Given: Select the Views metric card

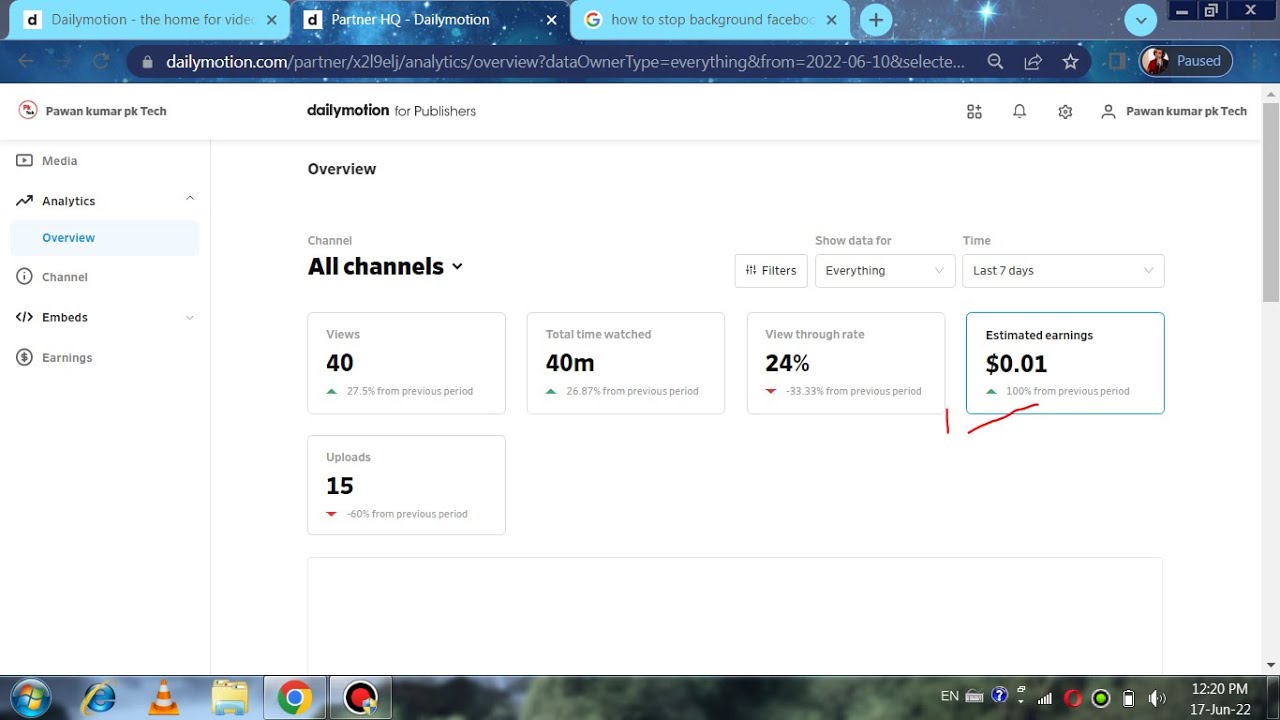Looking at the screenshot, I should 406,363.
